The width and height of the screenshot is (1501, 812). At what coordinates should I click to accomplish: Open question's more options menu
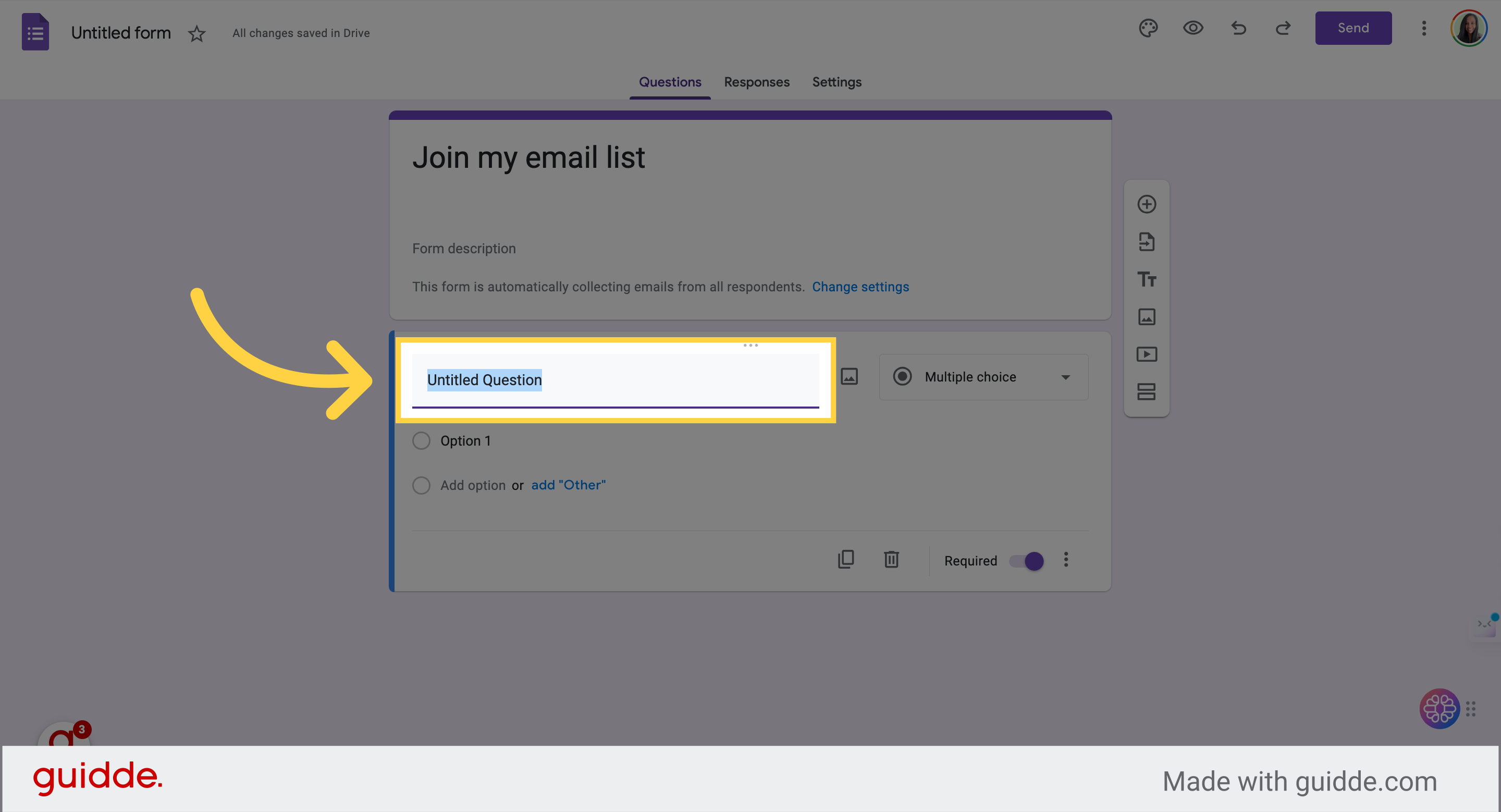pyautogui.click(x=1066, y=559)
